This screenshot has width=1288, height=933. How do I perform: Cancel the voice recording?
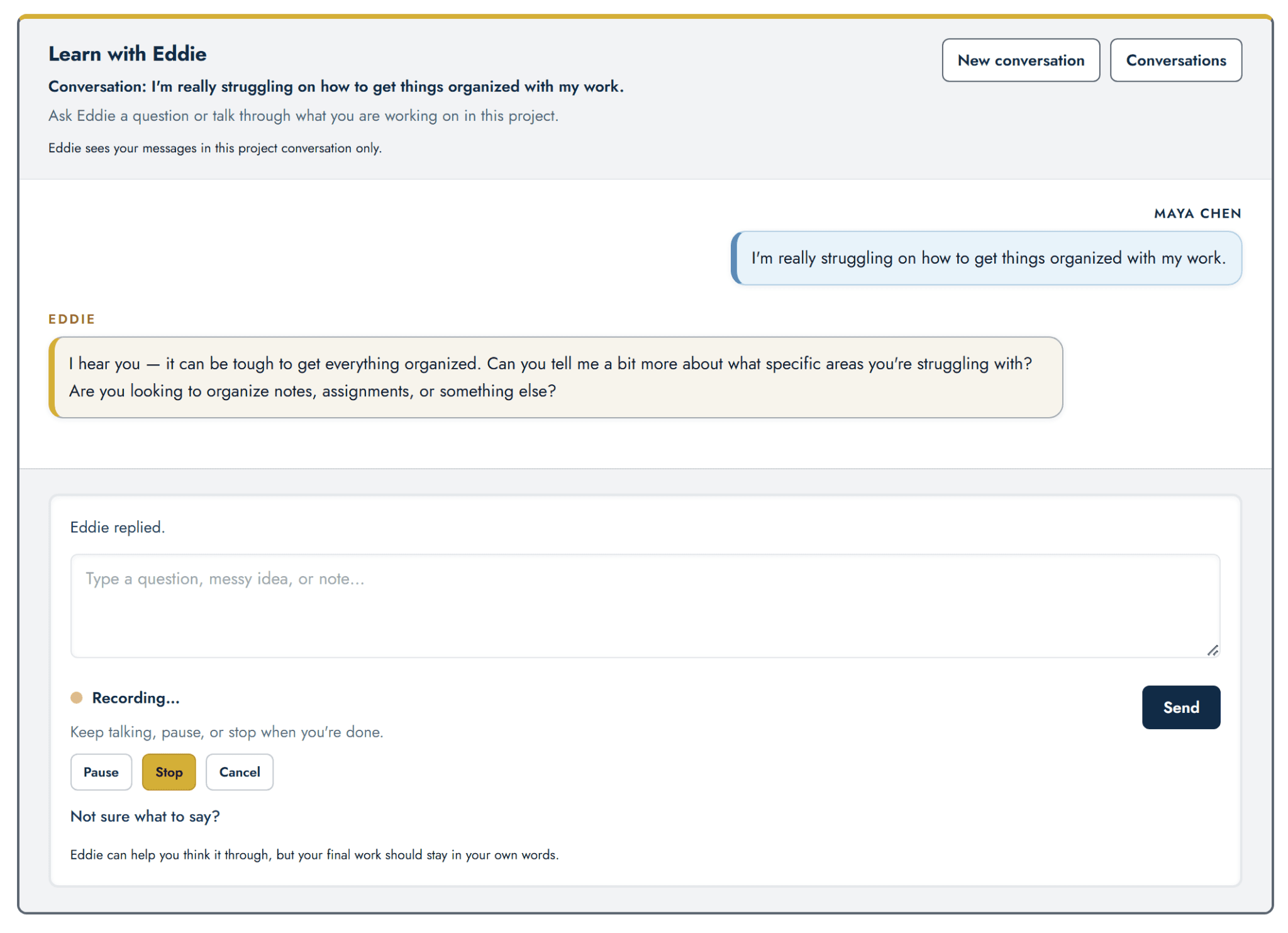[x=240, y=772]
